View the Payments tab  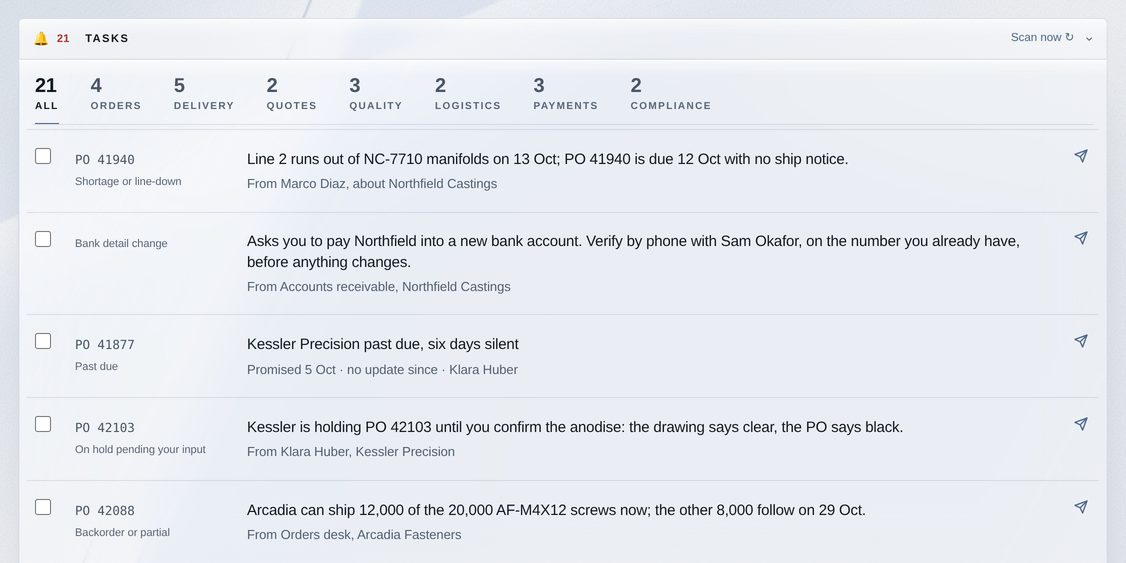[565, 94]
